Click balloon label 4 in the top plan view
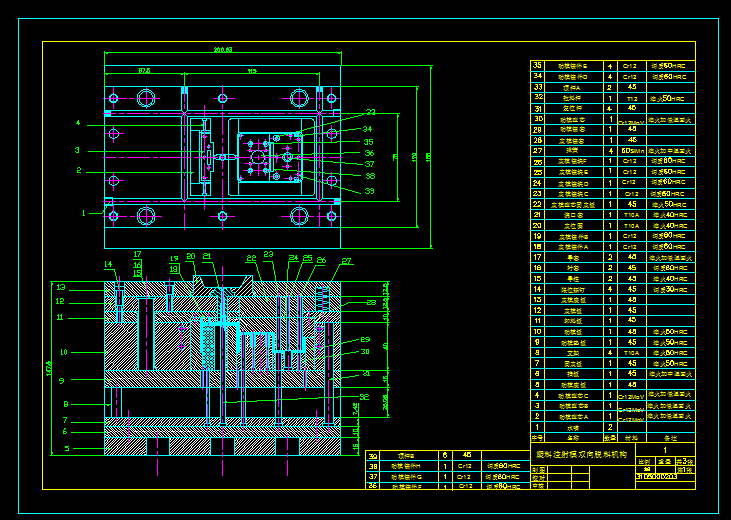 tap(78, 123)
